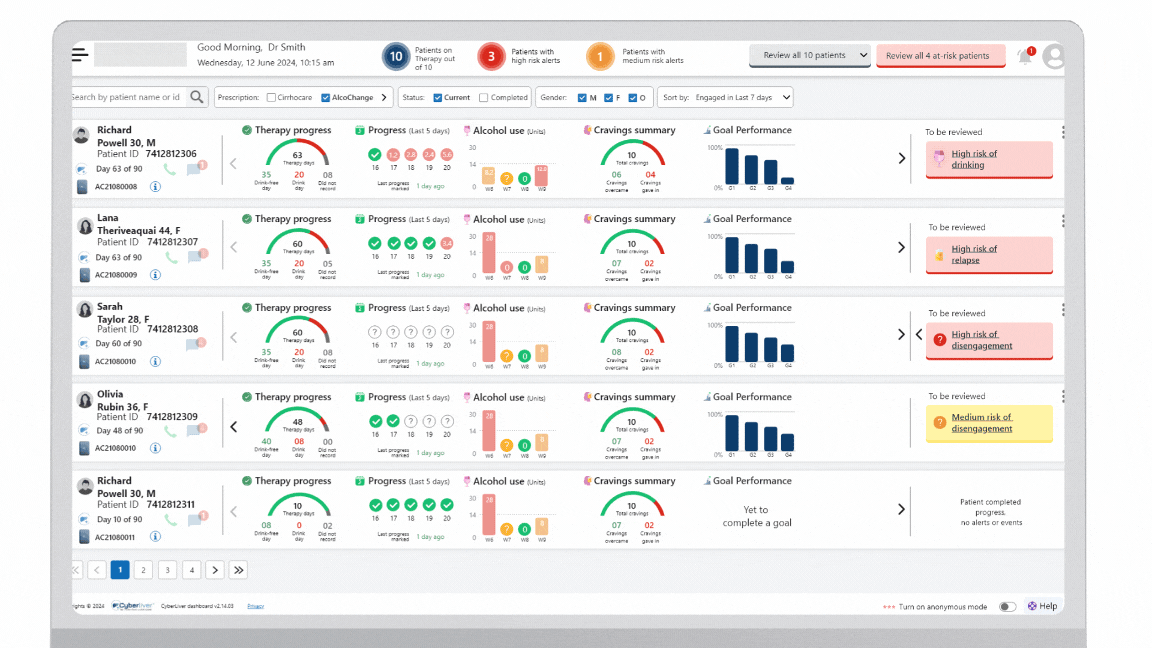1152x648 pixels.
Task: Go to page 3 of results
Action: pos(168,570)
